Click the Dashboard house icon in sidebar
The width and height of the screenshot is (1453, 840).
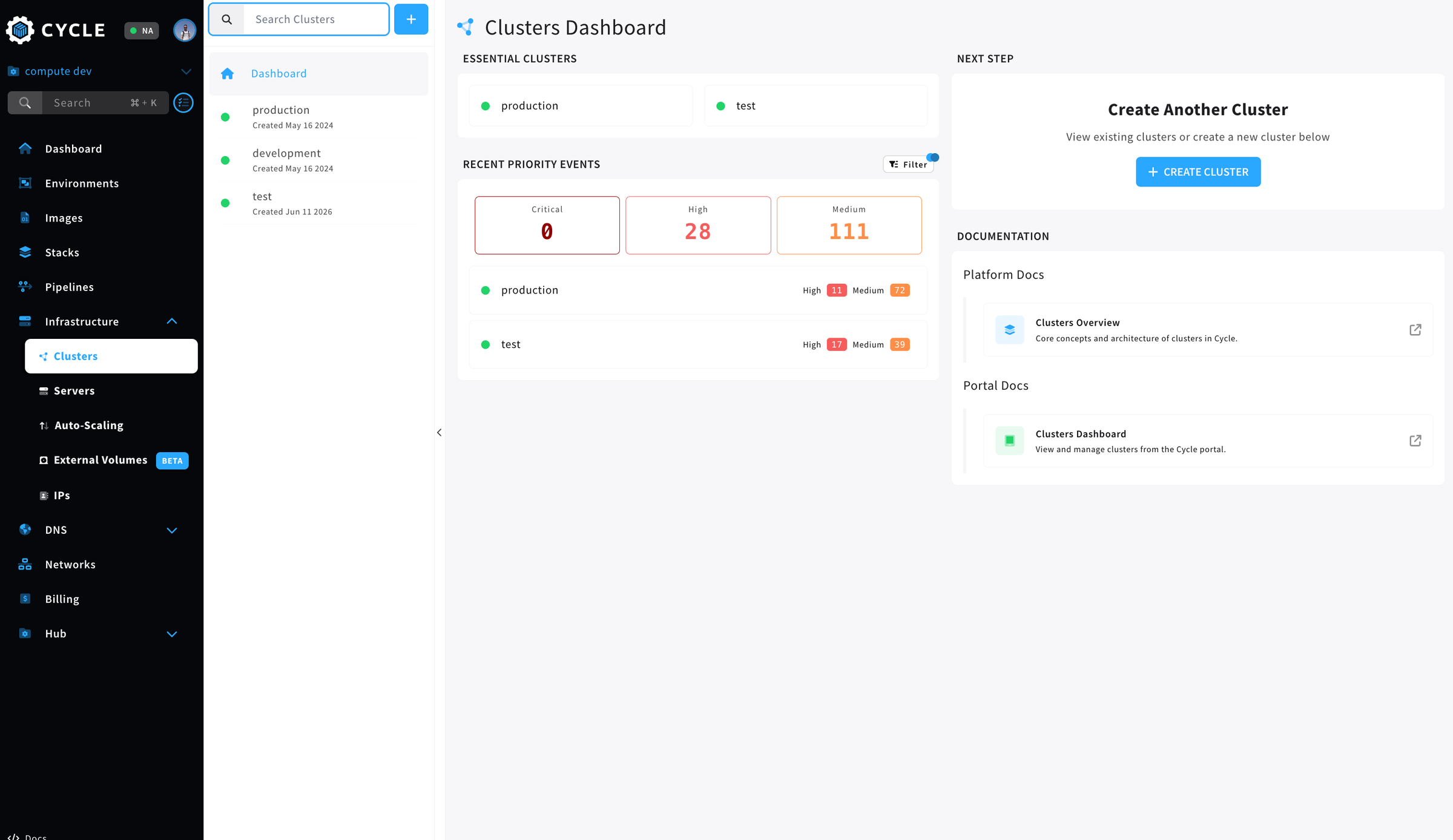(x=25, y=149)
